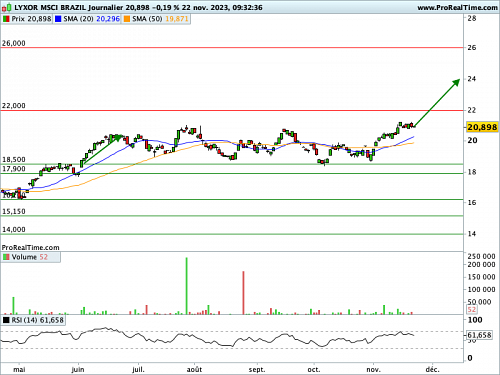The image size is (500, 375).
Task: Select the yellow 20,898 current price tag
Action: click(482, 127)
